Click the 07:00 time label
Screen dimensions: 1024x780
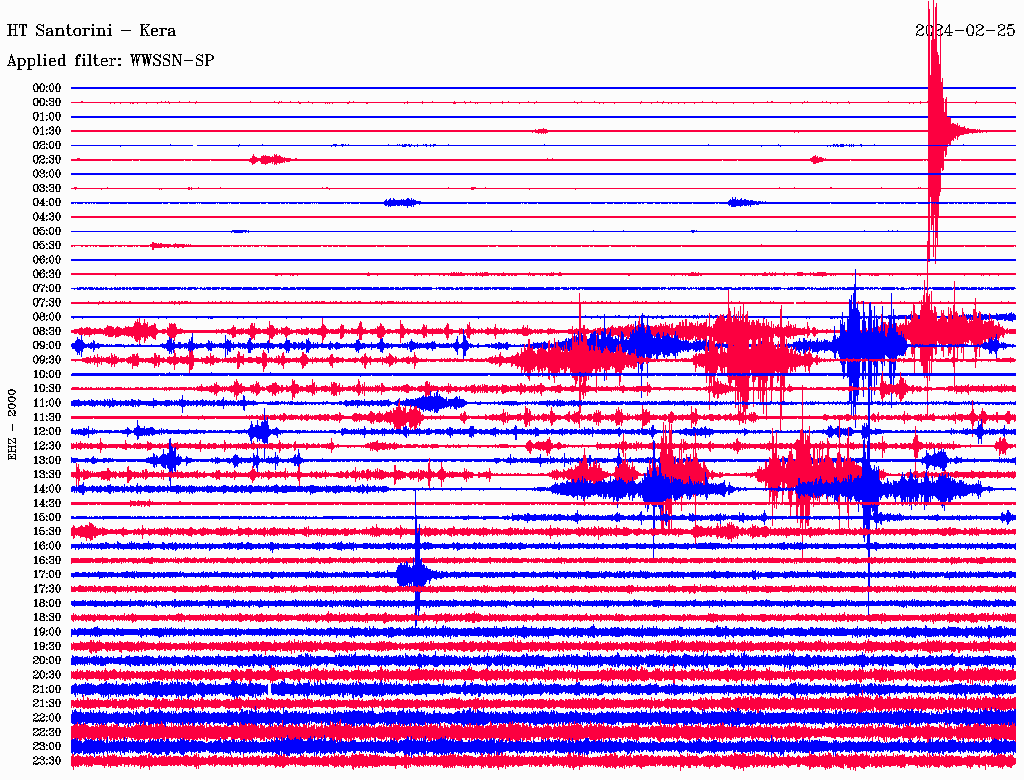coord(47,289)
